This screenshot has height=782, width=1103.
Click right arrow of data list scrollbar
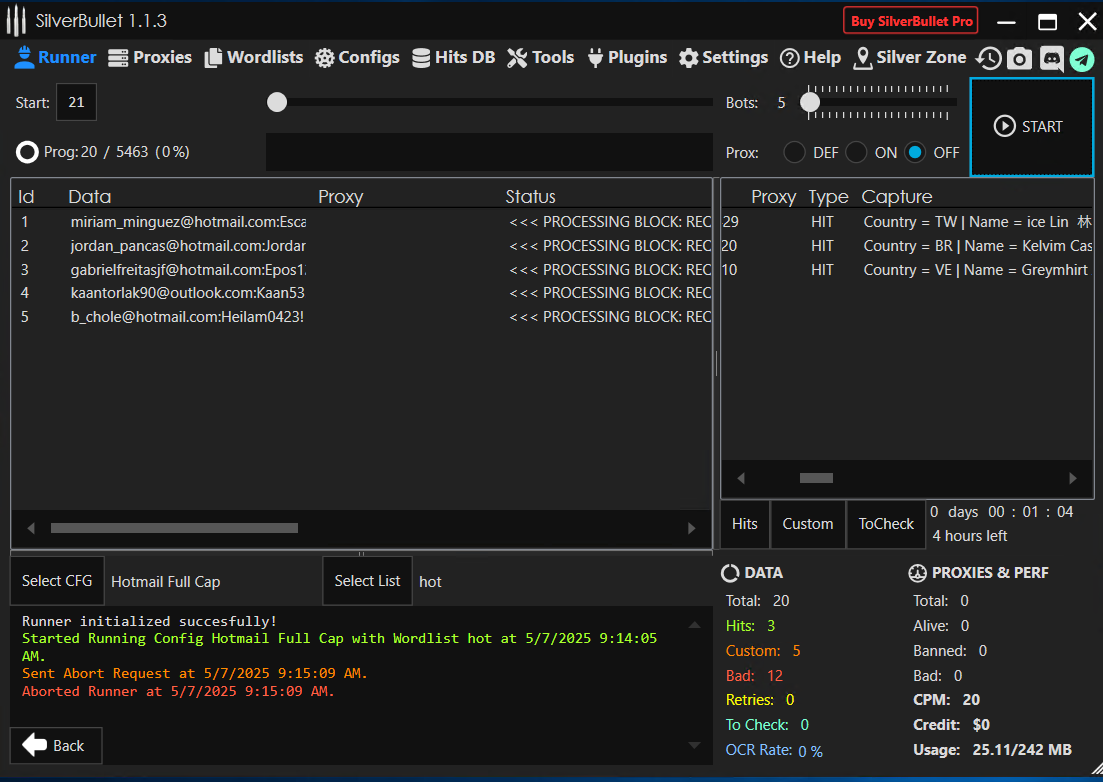point(691,528)
